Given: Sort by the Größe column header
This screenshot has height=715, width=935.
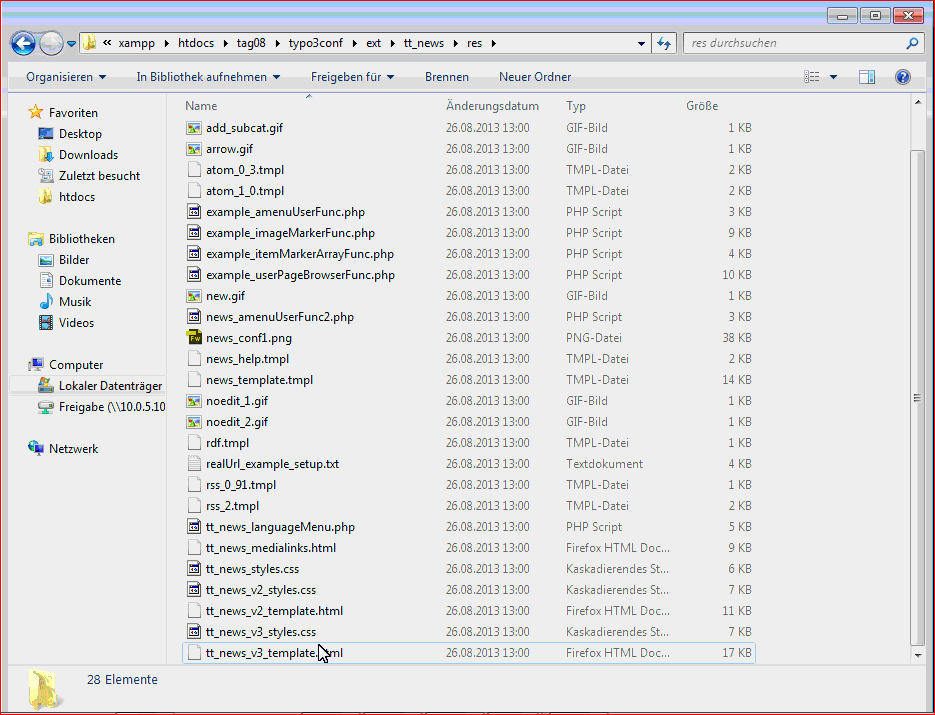Looking at the screenshot, I should pos(702,106).
